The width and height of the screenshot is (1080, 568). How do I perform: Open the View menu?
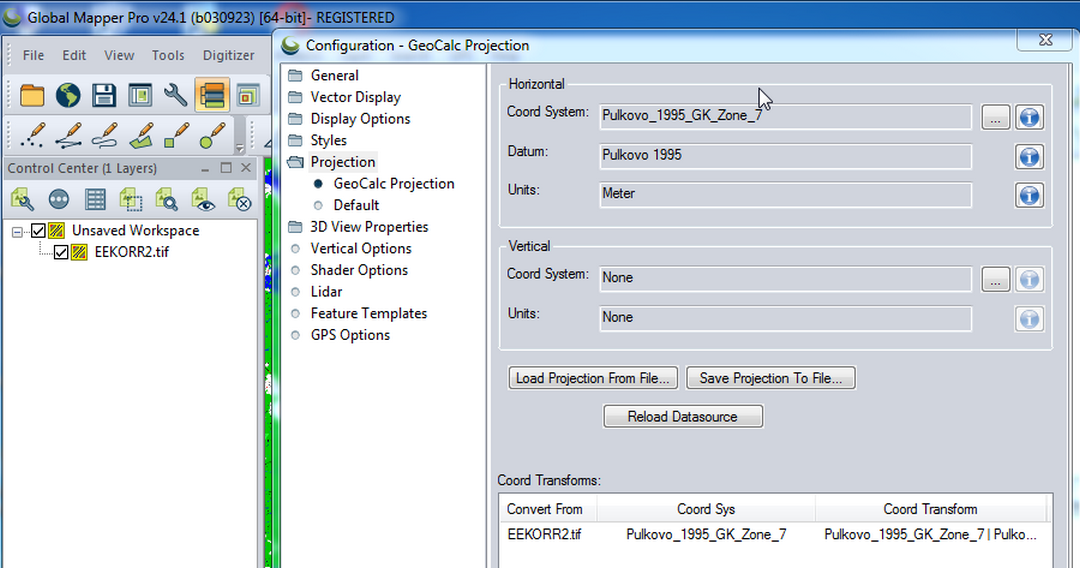(x=119, y=55)
